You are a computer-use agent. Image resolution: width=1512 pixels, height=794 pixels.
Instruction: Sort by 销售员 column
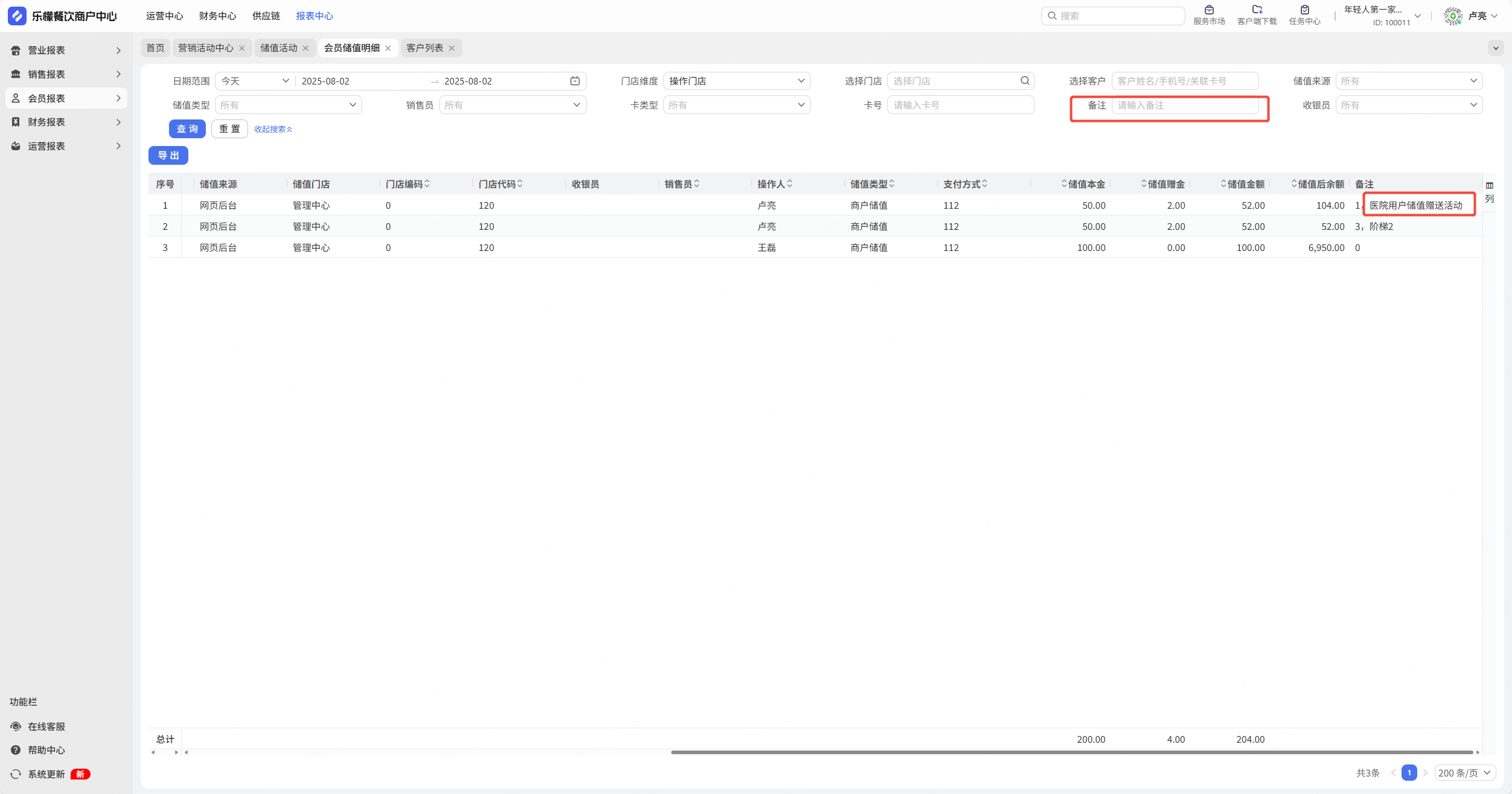point(697,183)
